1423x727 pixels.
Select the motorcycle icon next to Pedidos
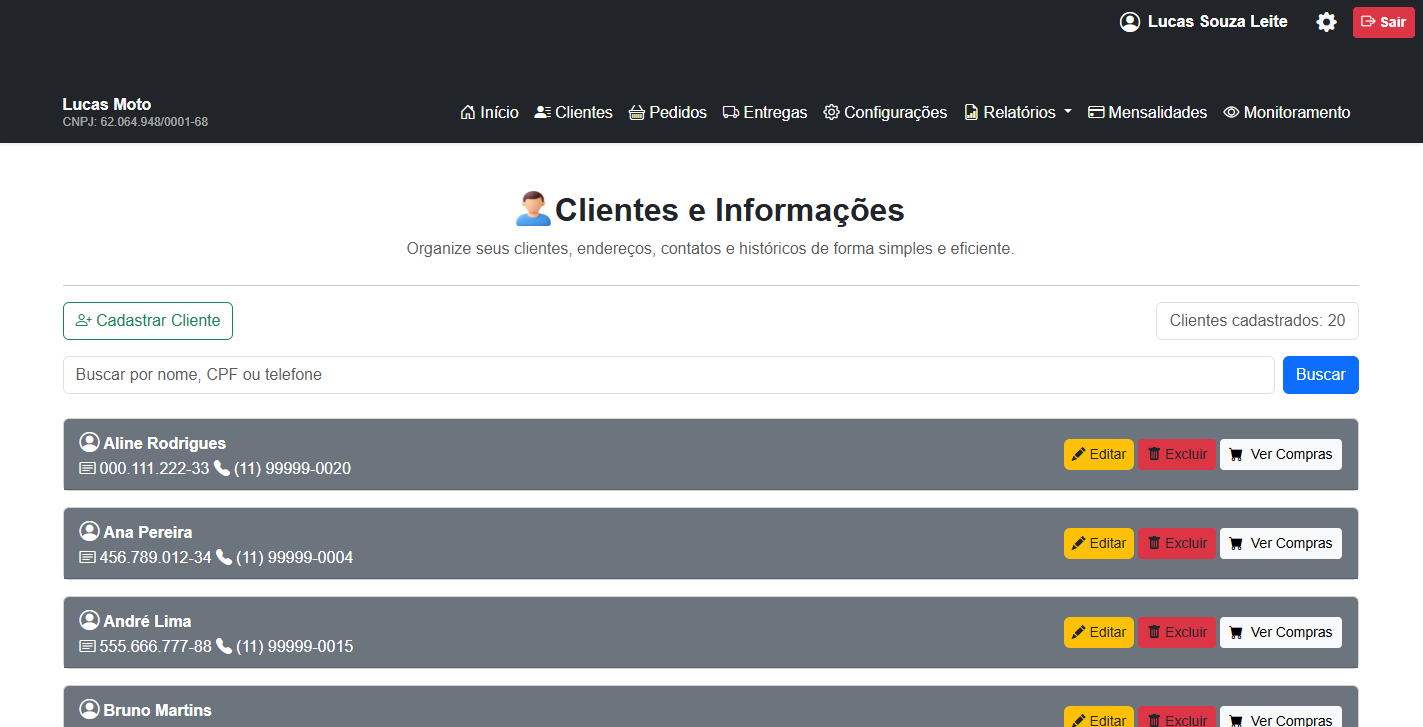(x=637, y=112)
